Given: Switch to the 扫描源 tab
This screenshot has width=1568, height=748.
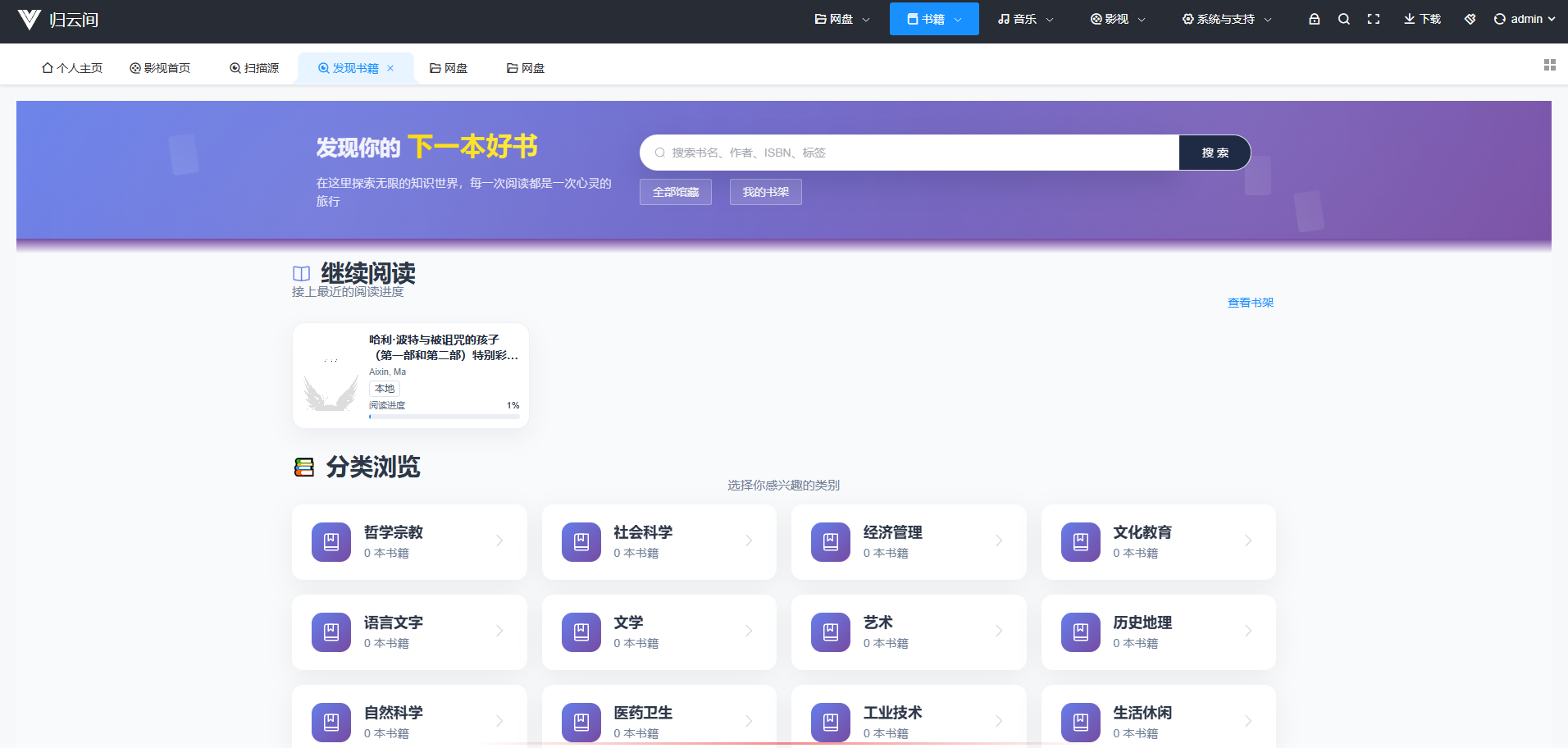Looking at the screenshot, I should click(254, 68).
